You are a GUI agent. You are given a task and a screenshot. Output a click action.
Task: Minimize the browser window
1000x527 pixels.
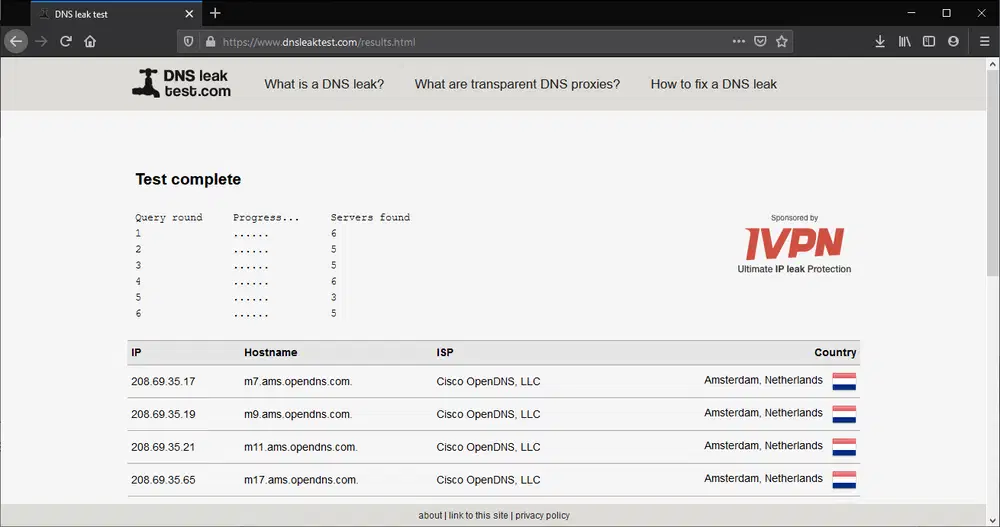click(911, 13)
